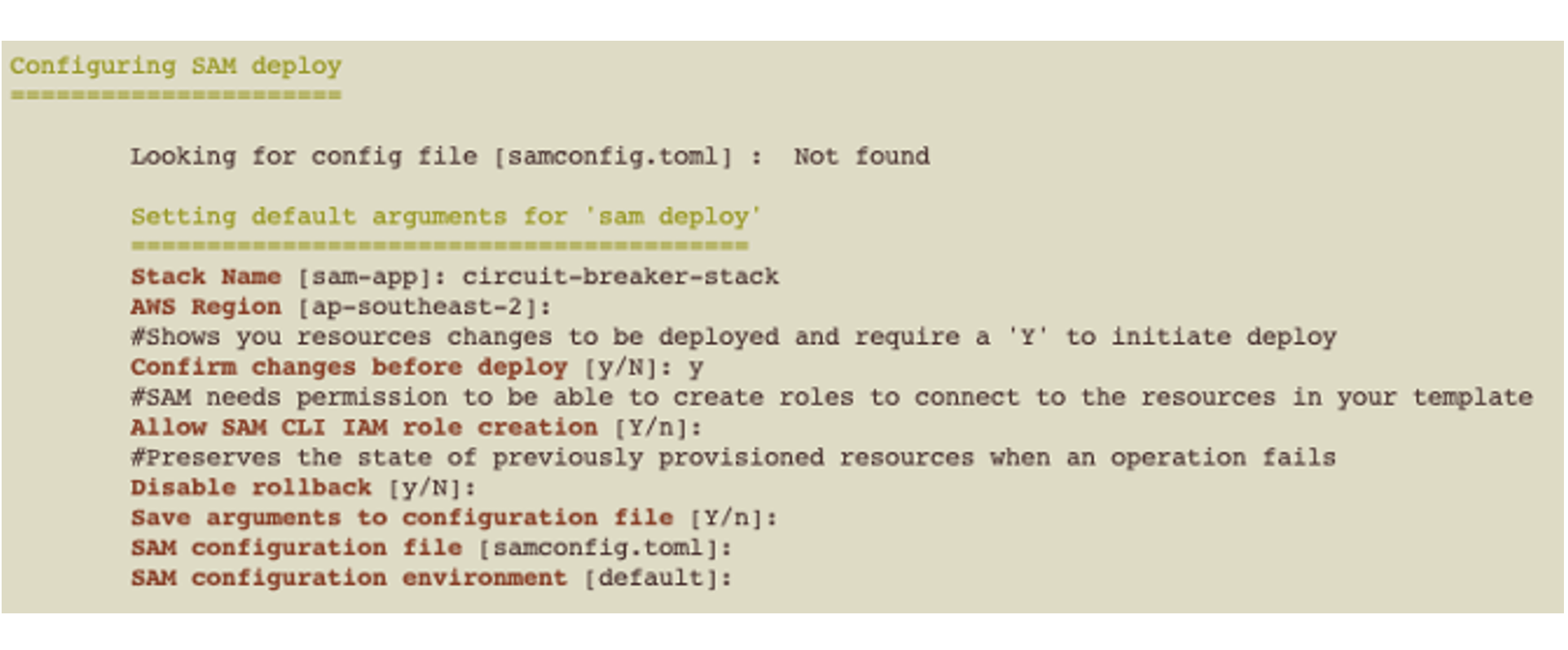Click the 'y' answer after Confirm changes
Screen dimensions: 1568x650
pos(695,367)
